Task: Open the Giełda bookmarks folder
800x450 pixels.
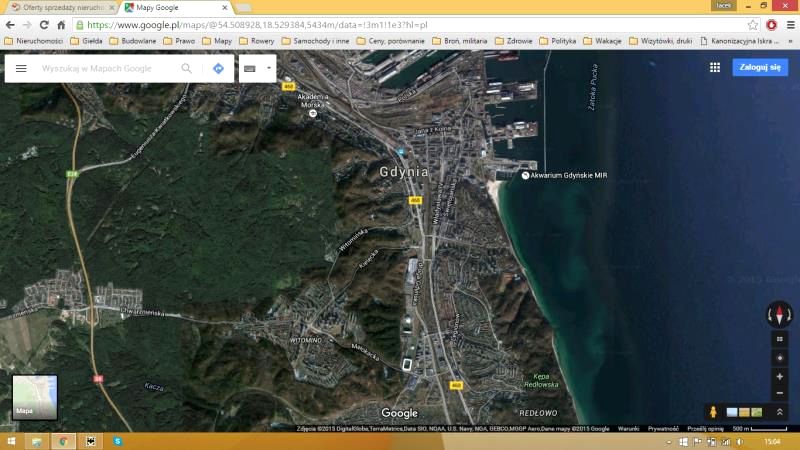Action: (x=86, y=41)
